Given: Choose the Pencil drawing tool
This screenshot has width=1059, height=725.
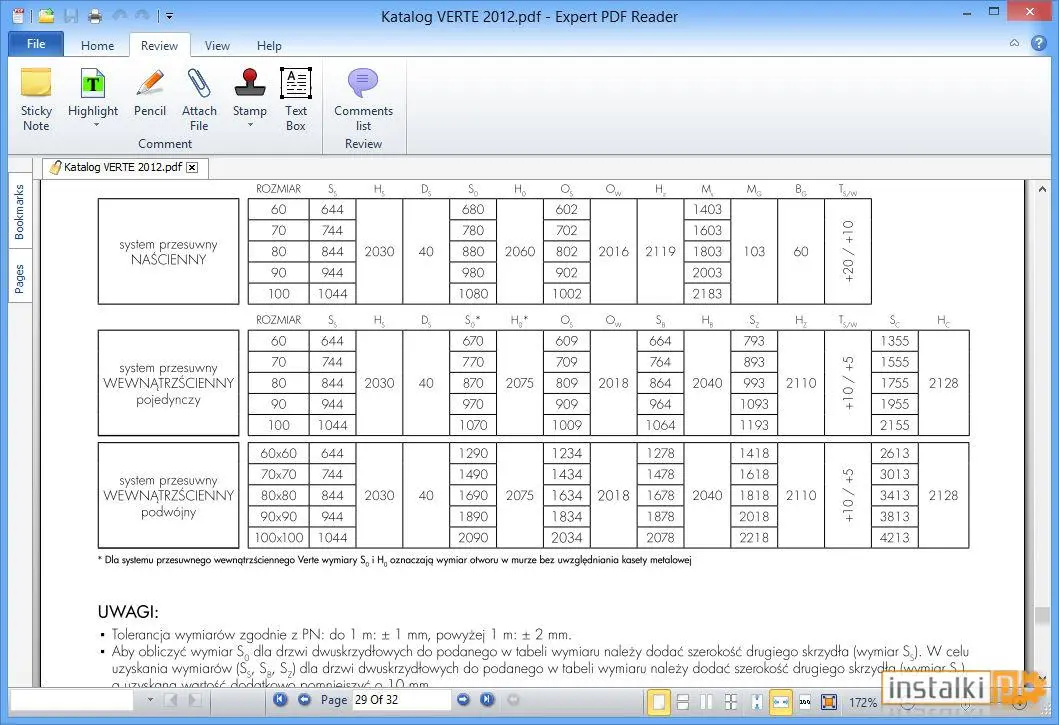Looking at the screenshot, I should pyautogui.click(x=150, y=93).
